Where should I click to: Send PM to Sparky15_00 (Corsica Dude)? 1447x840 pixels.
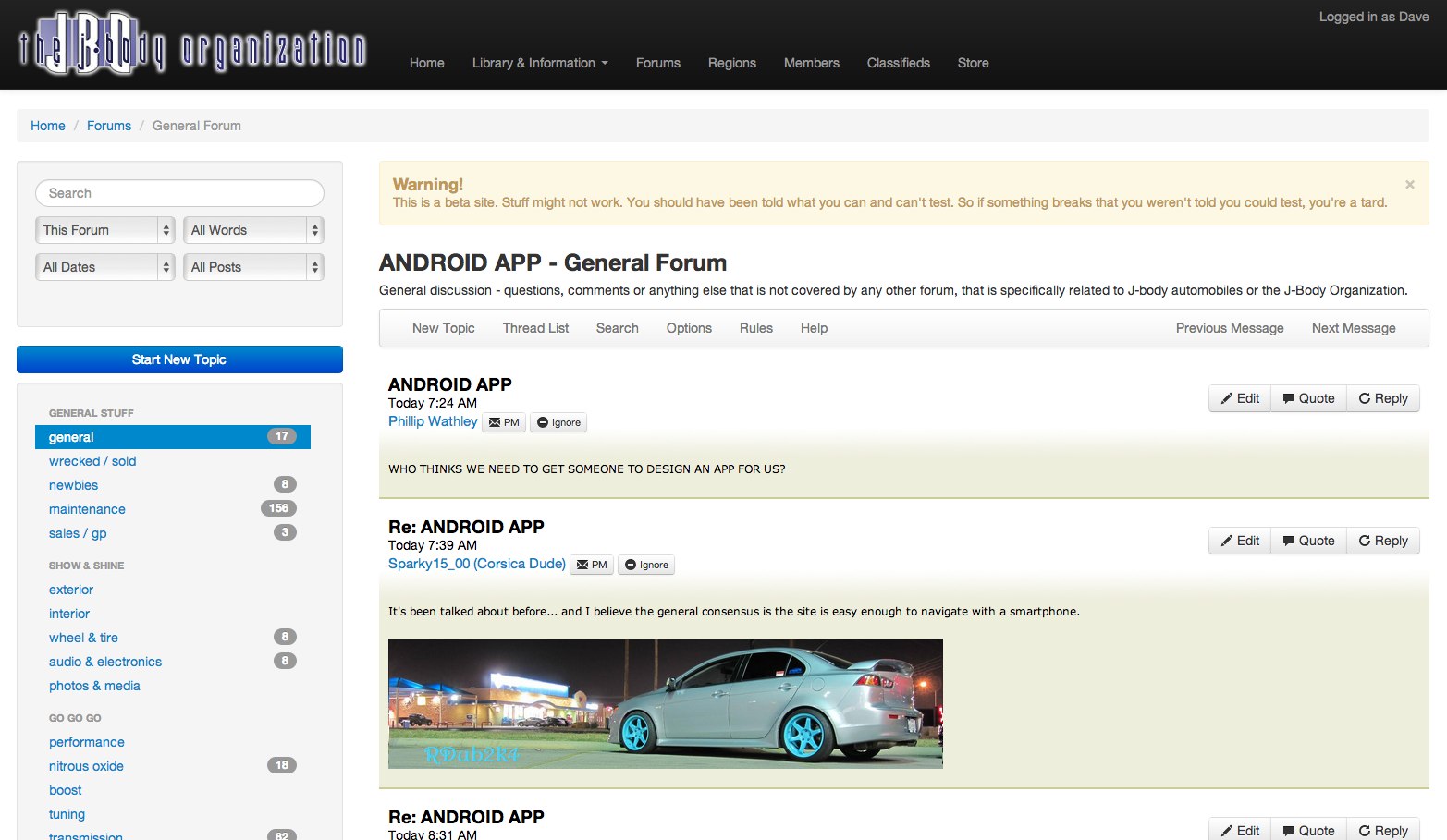coord(592,565)
